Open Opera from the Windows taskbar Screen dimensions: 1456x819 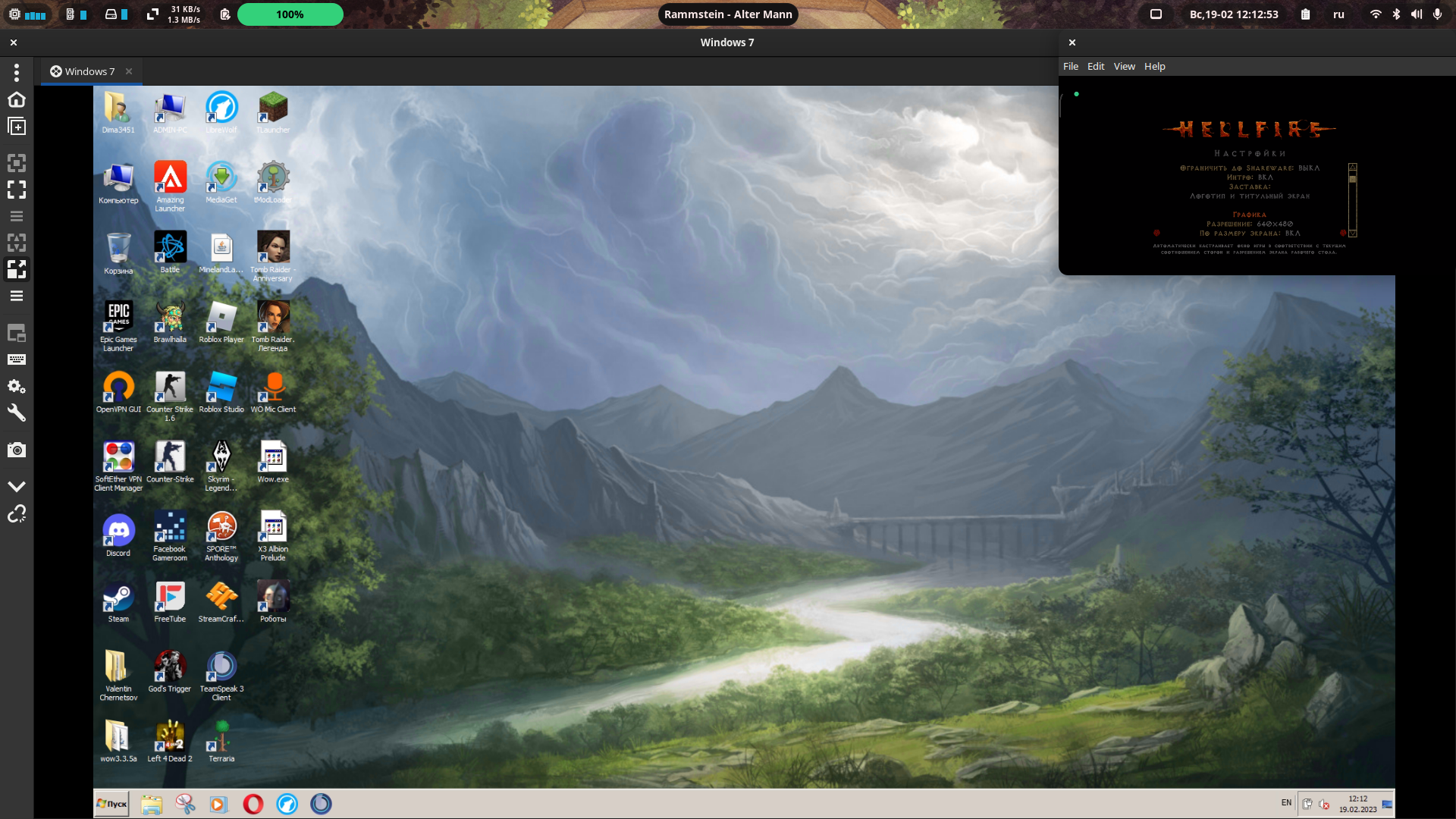[x=253, y=804]
